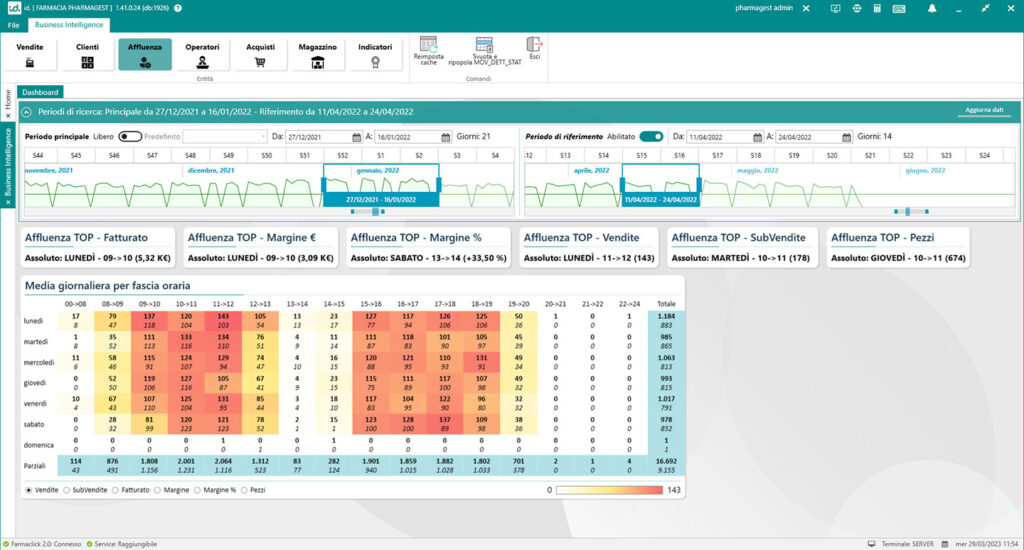Select the Margine % radio button
This screenshot has height=550, width=1024.
198,490
